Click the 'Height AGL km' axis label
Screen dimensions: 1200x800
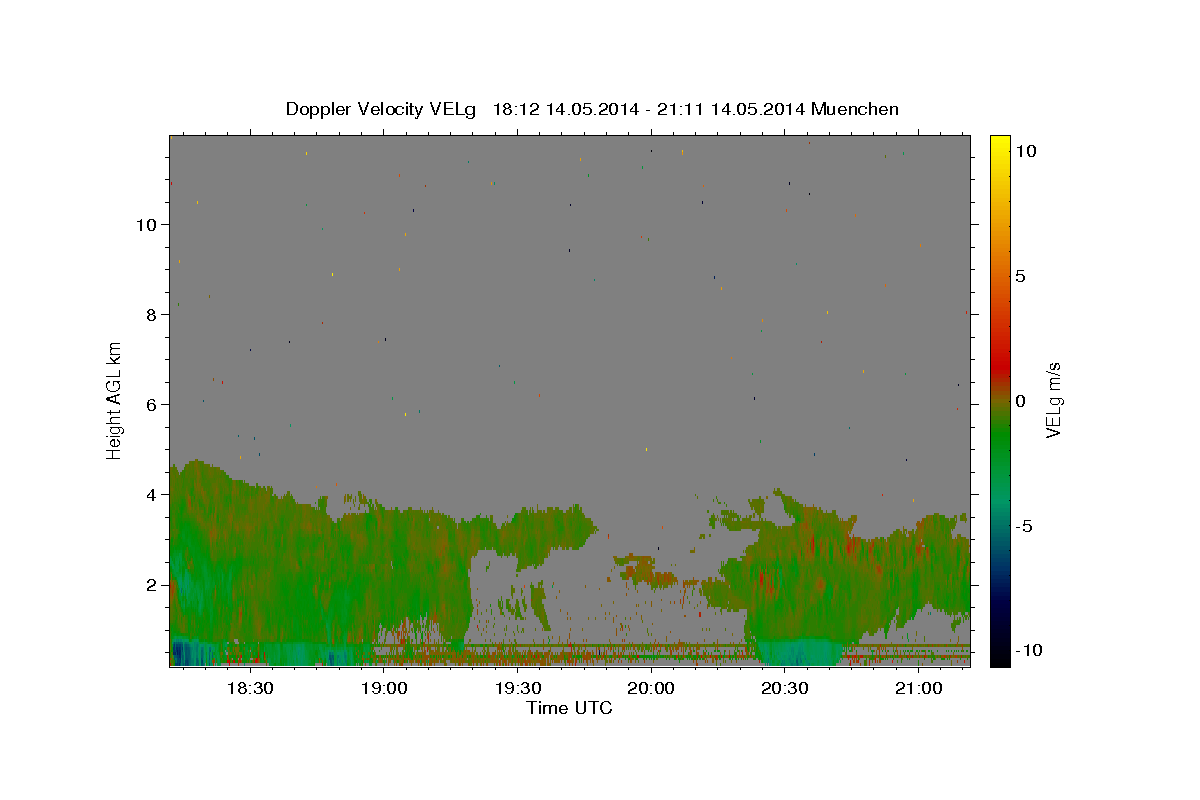coord(115,400)
